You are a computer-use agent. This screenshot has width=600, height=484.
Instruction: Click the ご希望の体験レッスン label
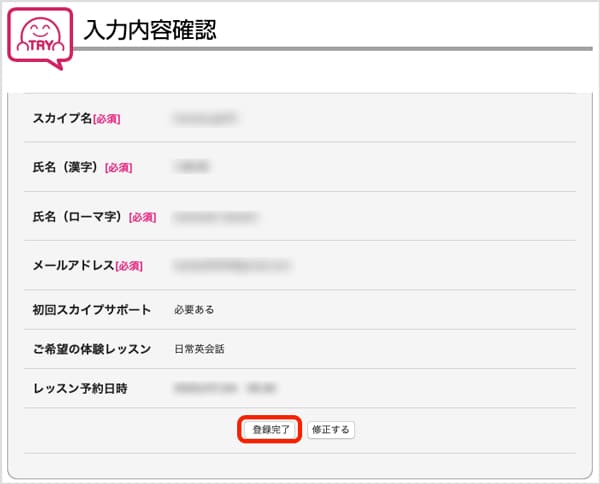click(x=92, y=349)
